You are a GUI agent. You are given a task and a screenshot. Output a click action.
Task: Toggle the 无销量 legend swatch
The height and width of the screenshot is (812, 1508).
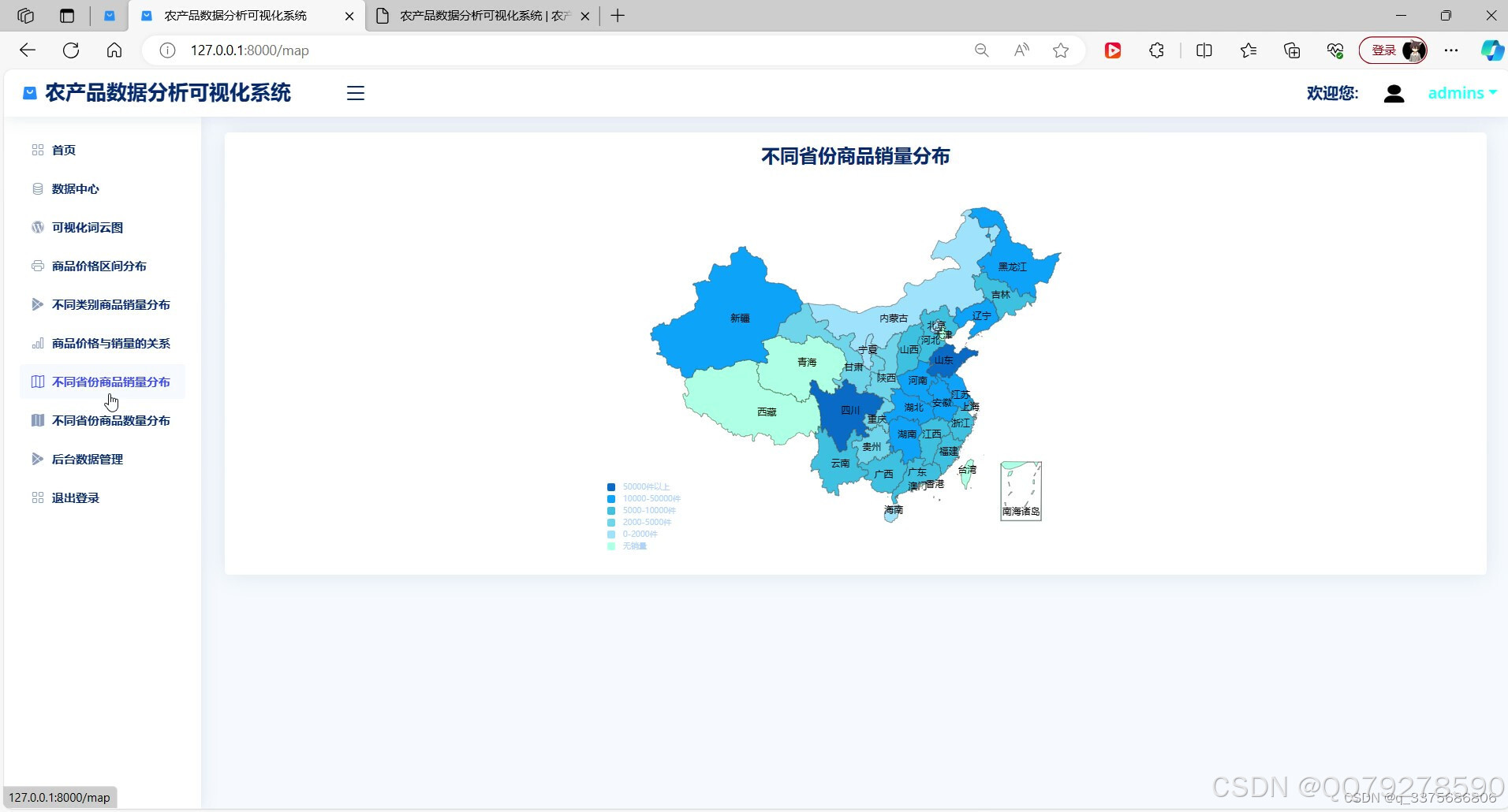(611, 546)
